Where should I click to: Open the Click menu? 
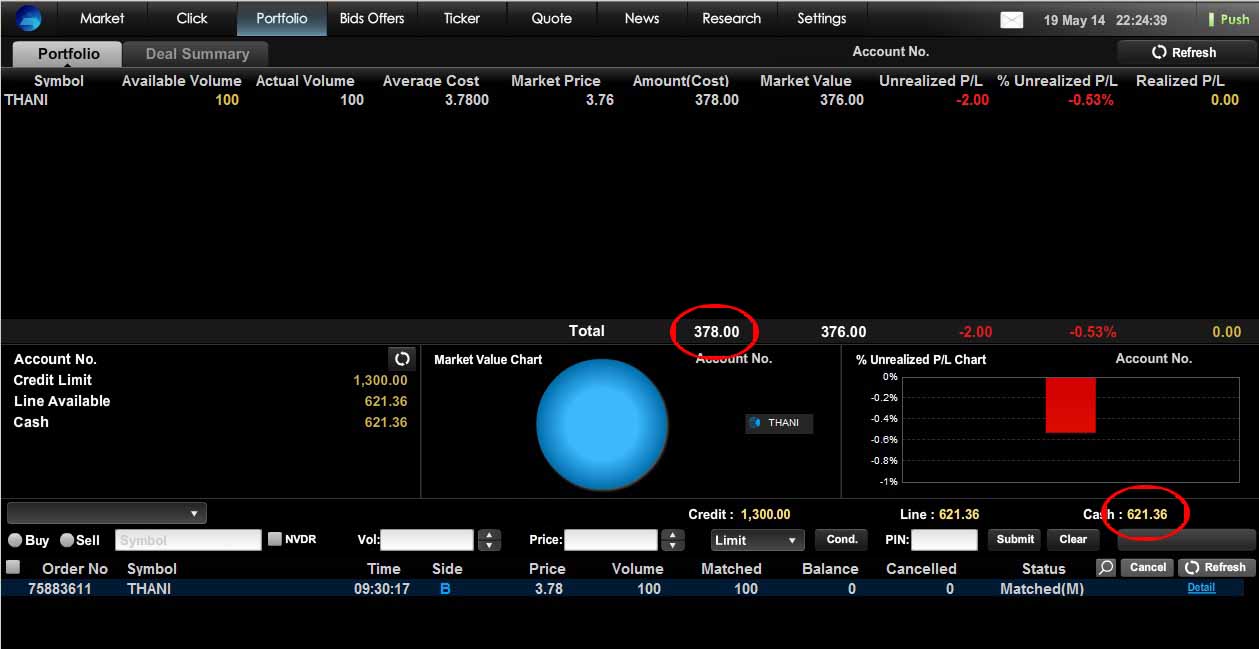[192, 18]
